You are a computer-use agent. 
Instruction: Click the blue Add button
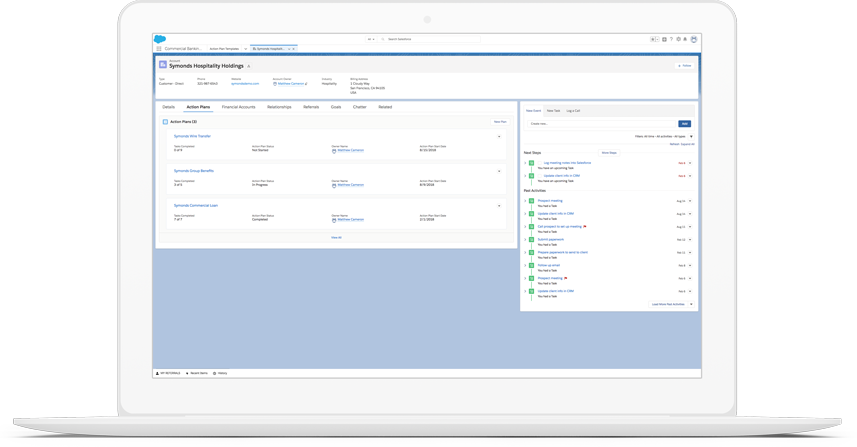tap(684, 124)
